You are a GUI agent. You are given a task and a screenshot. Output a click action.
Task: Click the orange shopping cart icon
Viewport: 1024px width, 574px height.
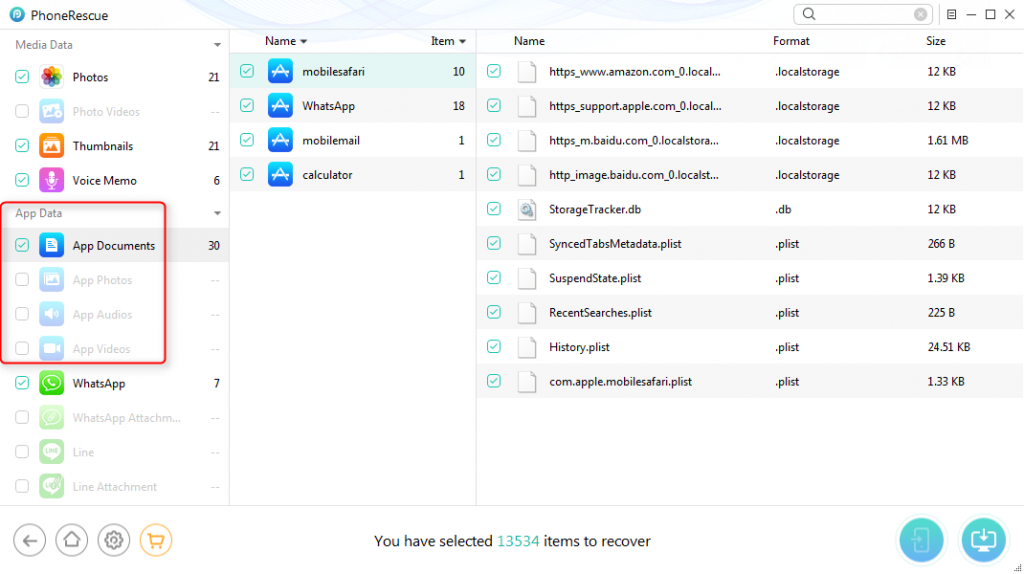click(156, 541)
